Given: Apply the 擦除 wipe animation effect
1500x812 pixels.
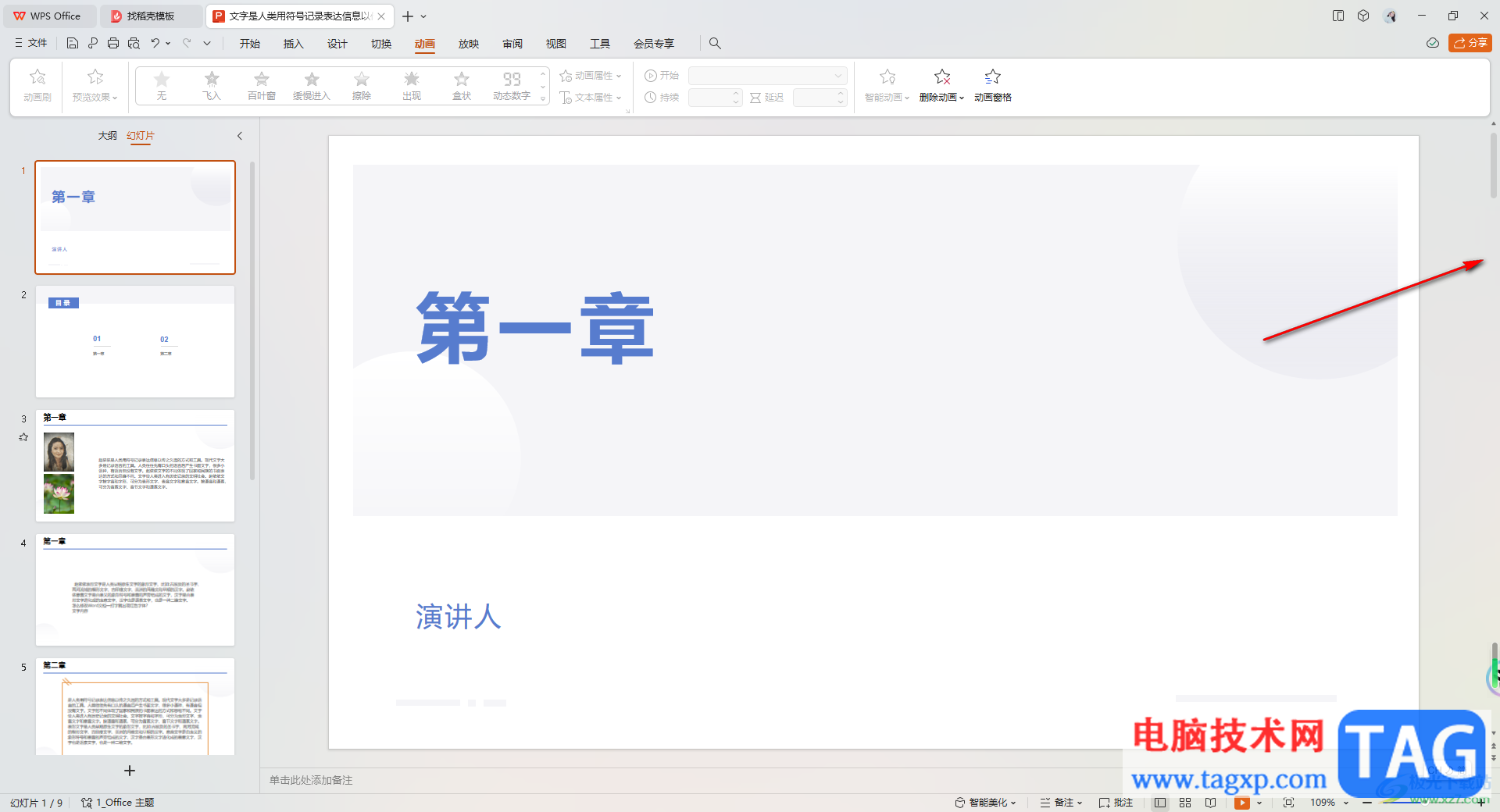Looking at the screenshot, I should point(362,85).
